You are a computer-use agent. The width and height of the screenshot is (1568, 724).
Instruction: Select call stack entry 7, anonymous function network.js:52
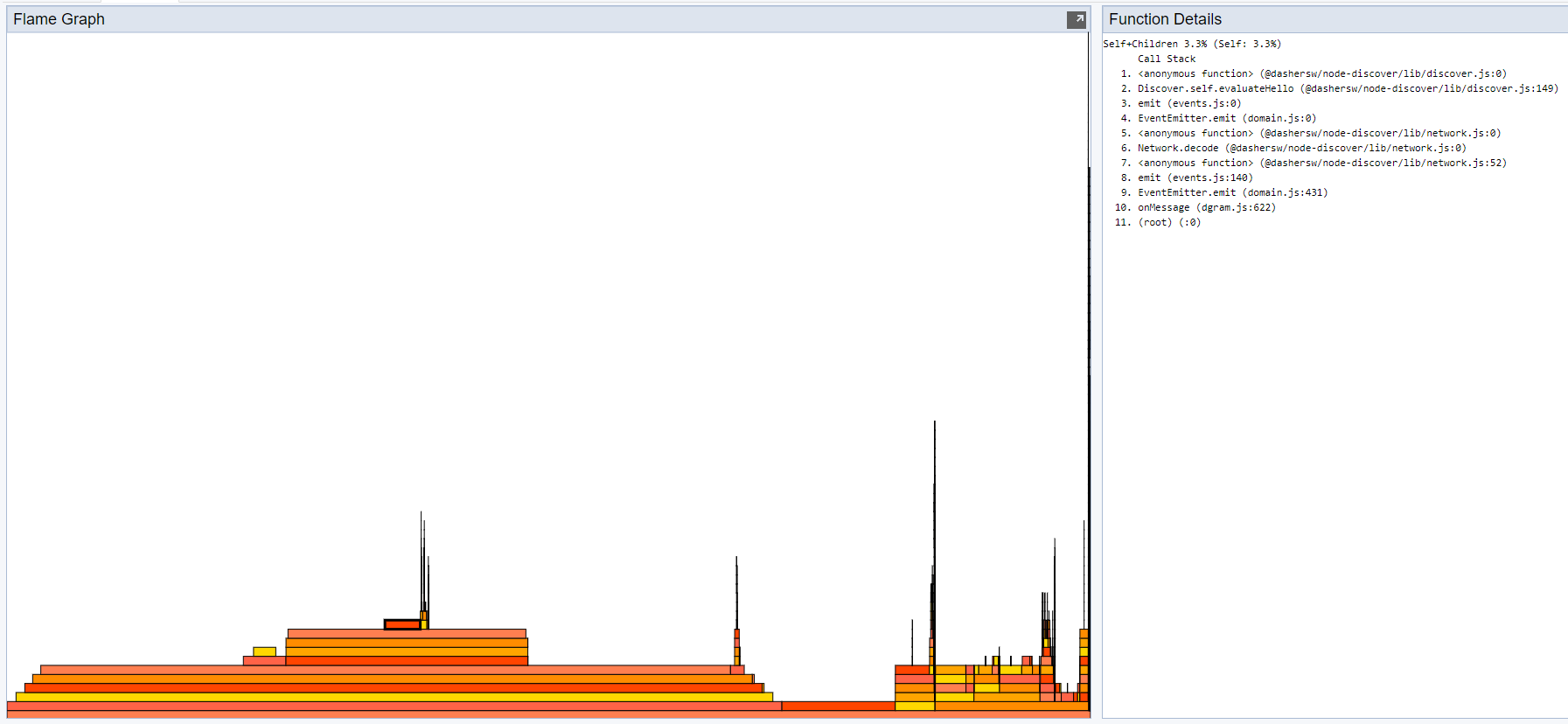point(1321,163)
